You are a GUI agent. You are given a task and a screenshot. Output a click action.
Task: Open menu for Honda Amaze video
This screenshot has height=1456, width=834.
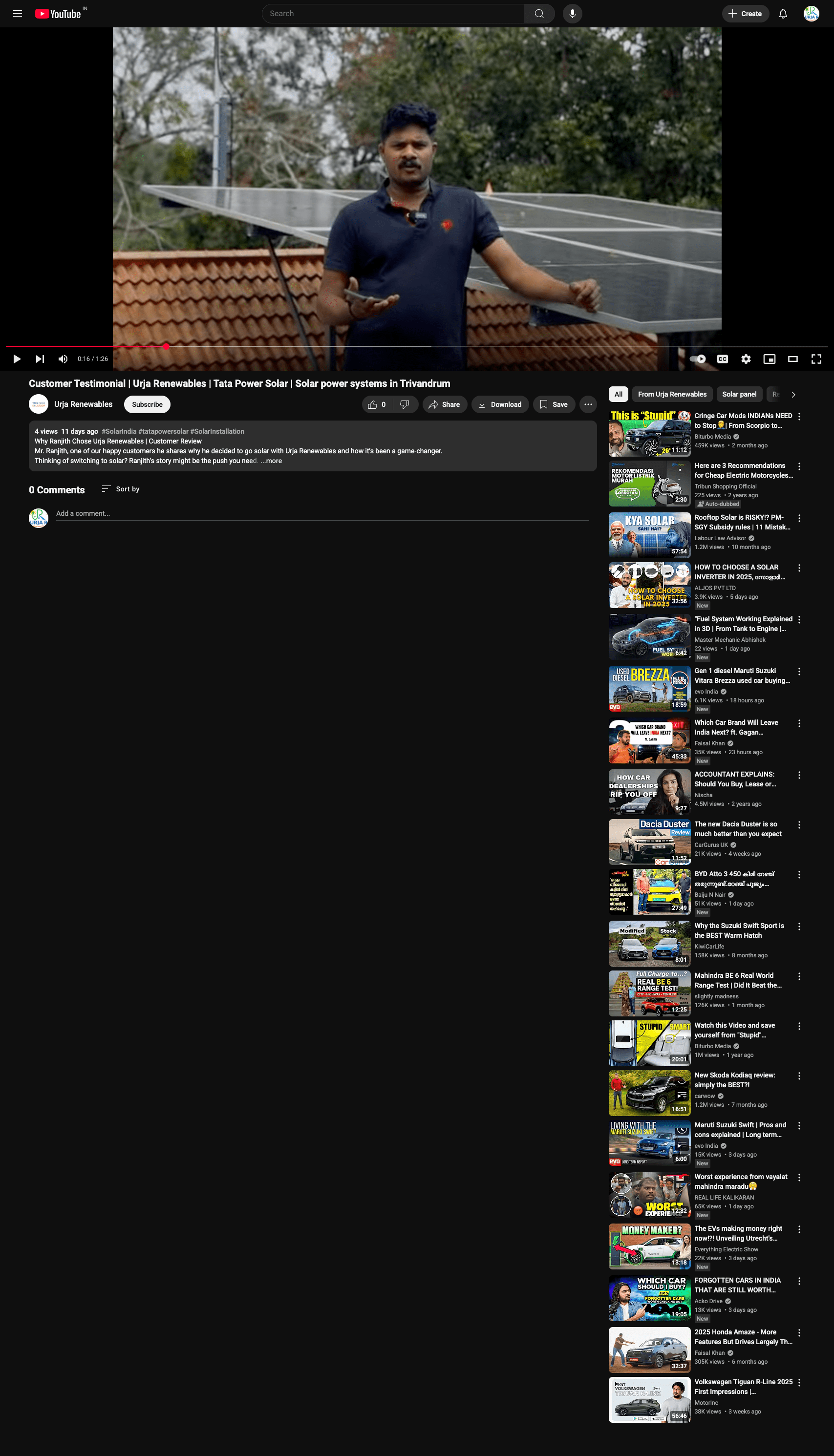[799, 1333]
